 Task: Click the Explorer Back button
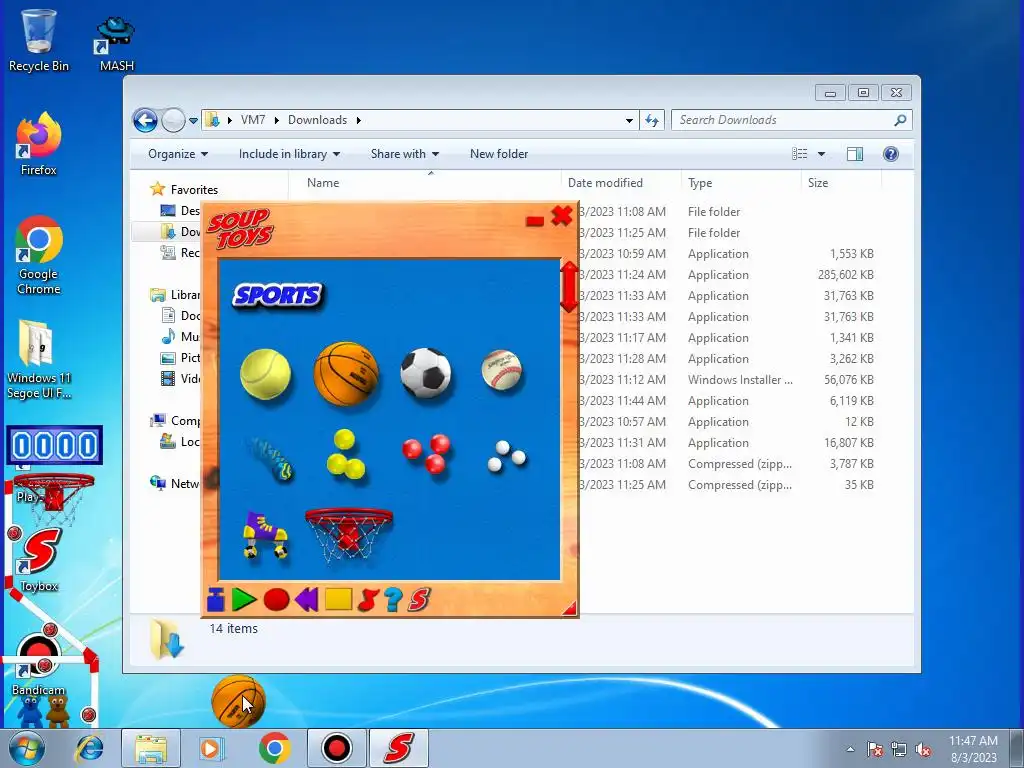coord(145,120)
